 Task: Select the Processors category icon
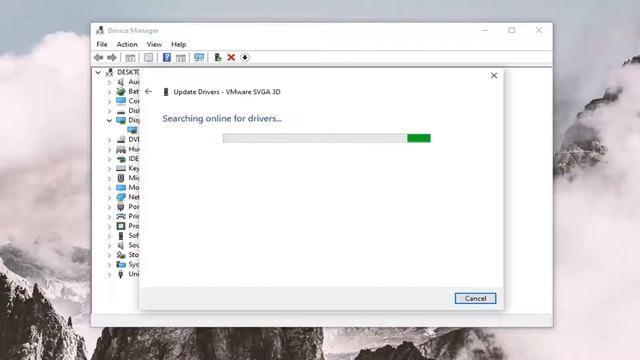tap(121, 226)
